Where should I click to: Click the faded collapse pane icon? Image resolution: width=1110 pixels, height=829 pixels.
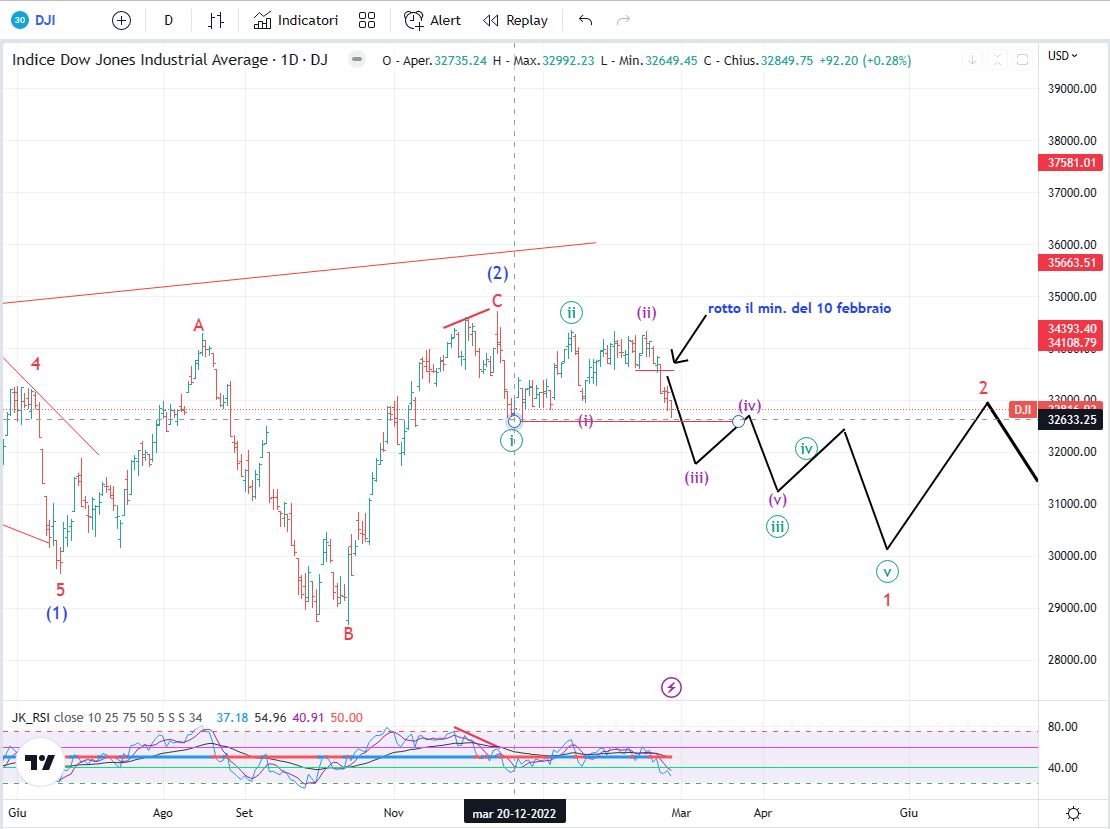point(997,60)
